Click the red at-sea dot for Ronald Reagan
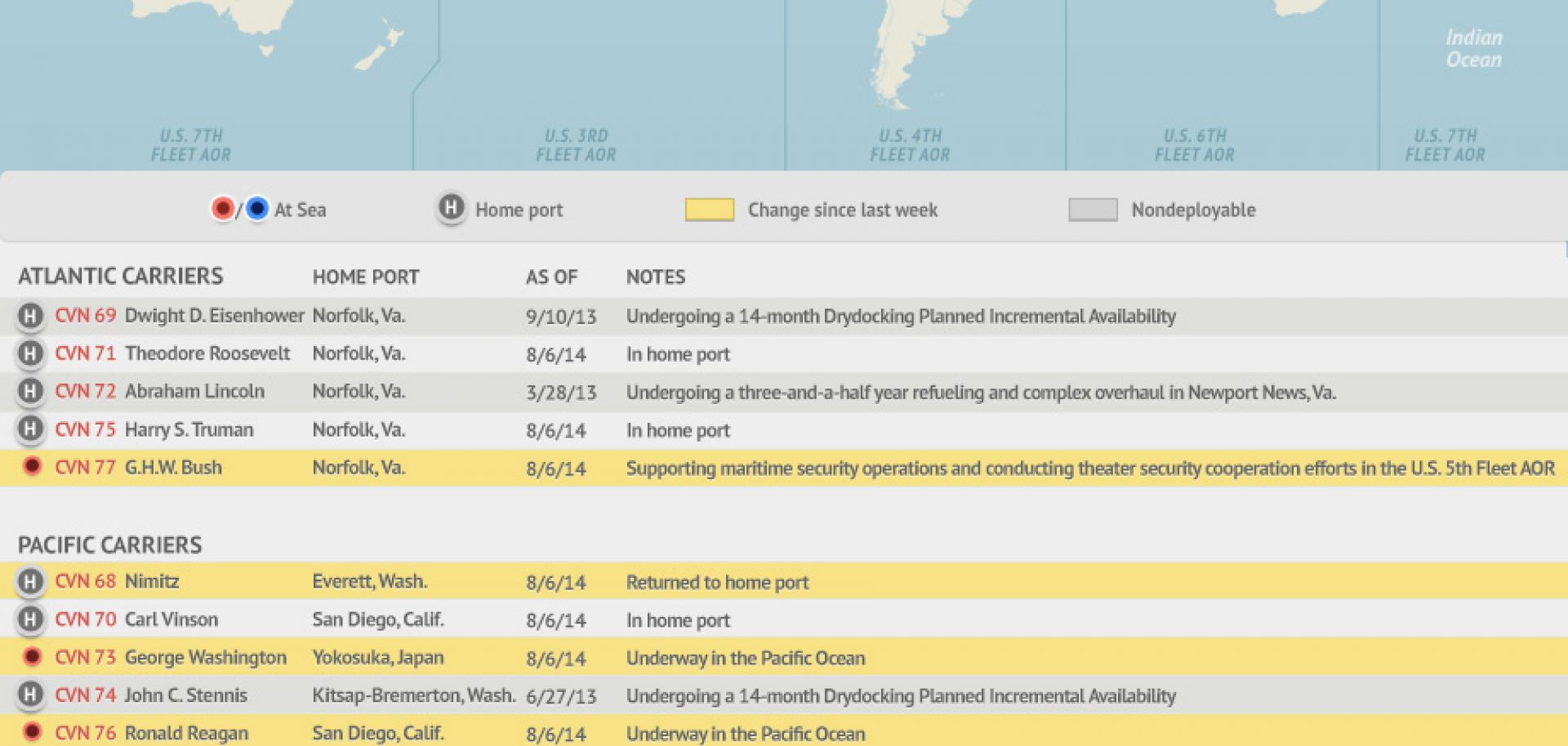This screenshot has height=746, width=1568. [32, 731]
